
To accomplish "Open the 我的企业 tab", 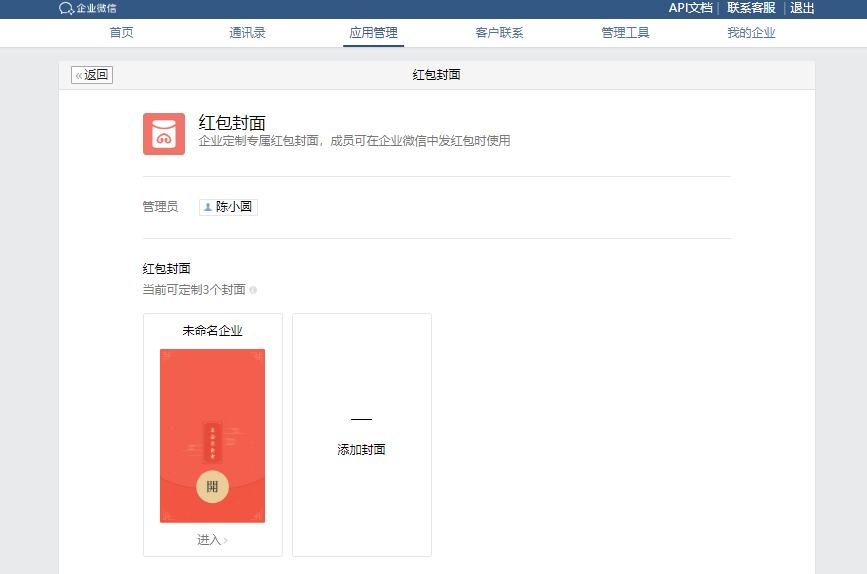I will pos(751,32).
